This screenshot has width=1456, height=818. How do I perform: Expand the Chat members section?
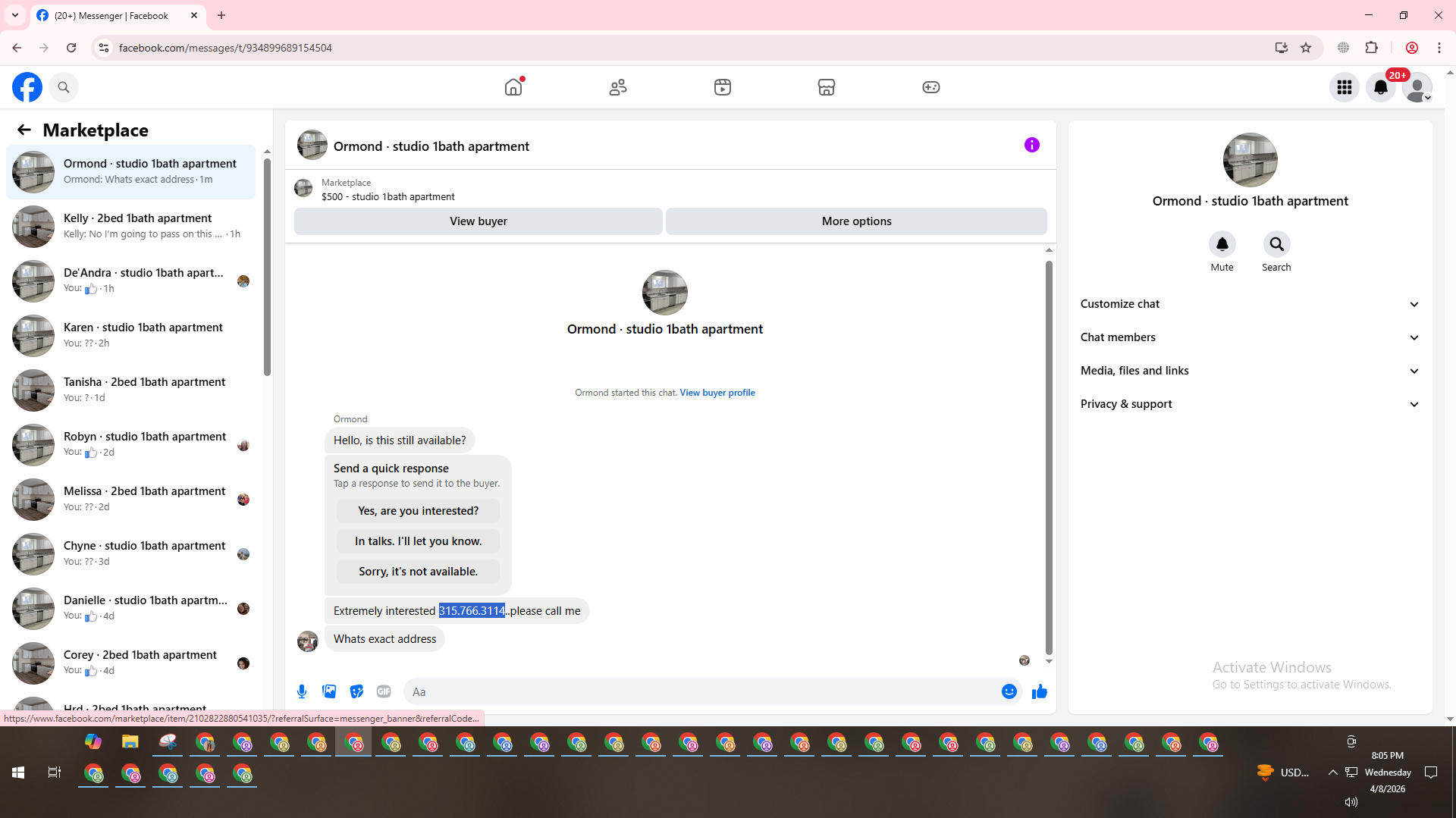tap(1250, 337)
